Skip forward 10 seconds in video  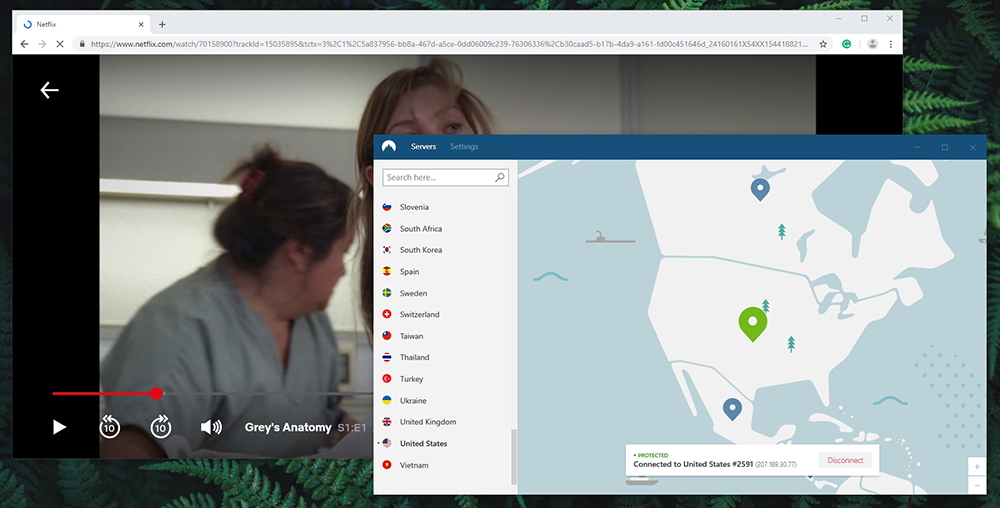click(161, 426)
